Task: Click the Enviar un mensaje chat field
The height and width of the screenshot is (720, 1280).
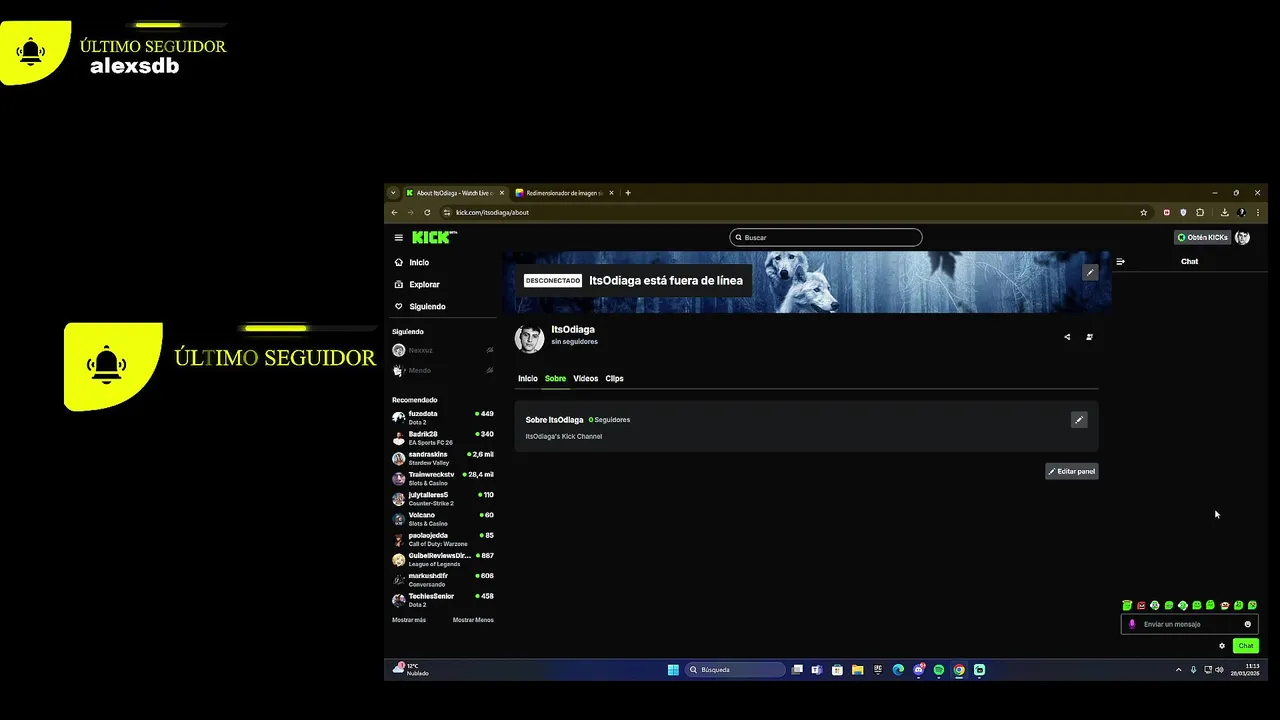Action: tap(1189, 624)
